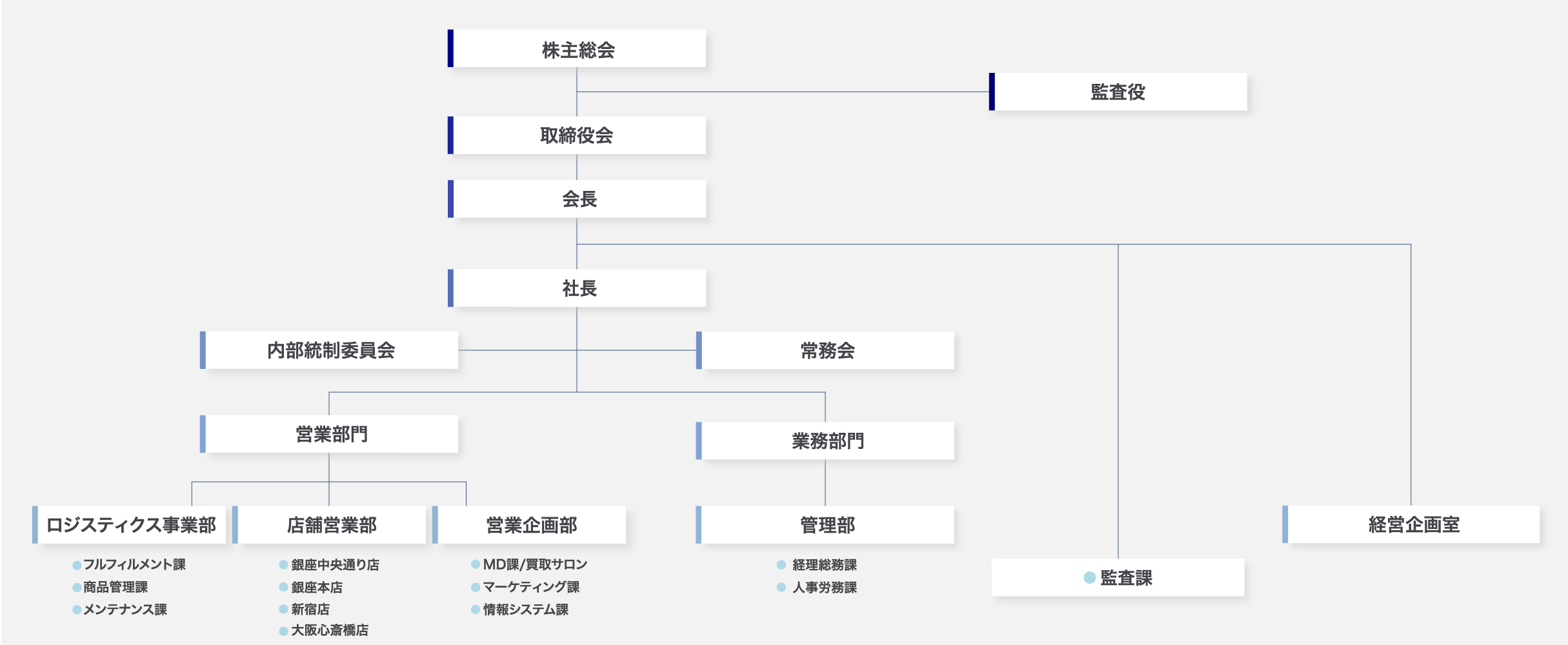This screenshot has width=1568, height=645.
Task: Click the 社長 box
Action: tap(578, 288)
